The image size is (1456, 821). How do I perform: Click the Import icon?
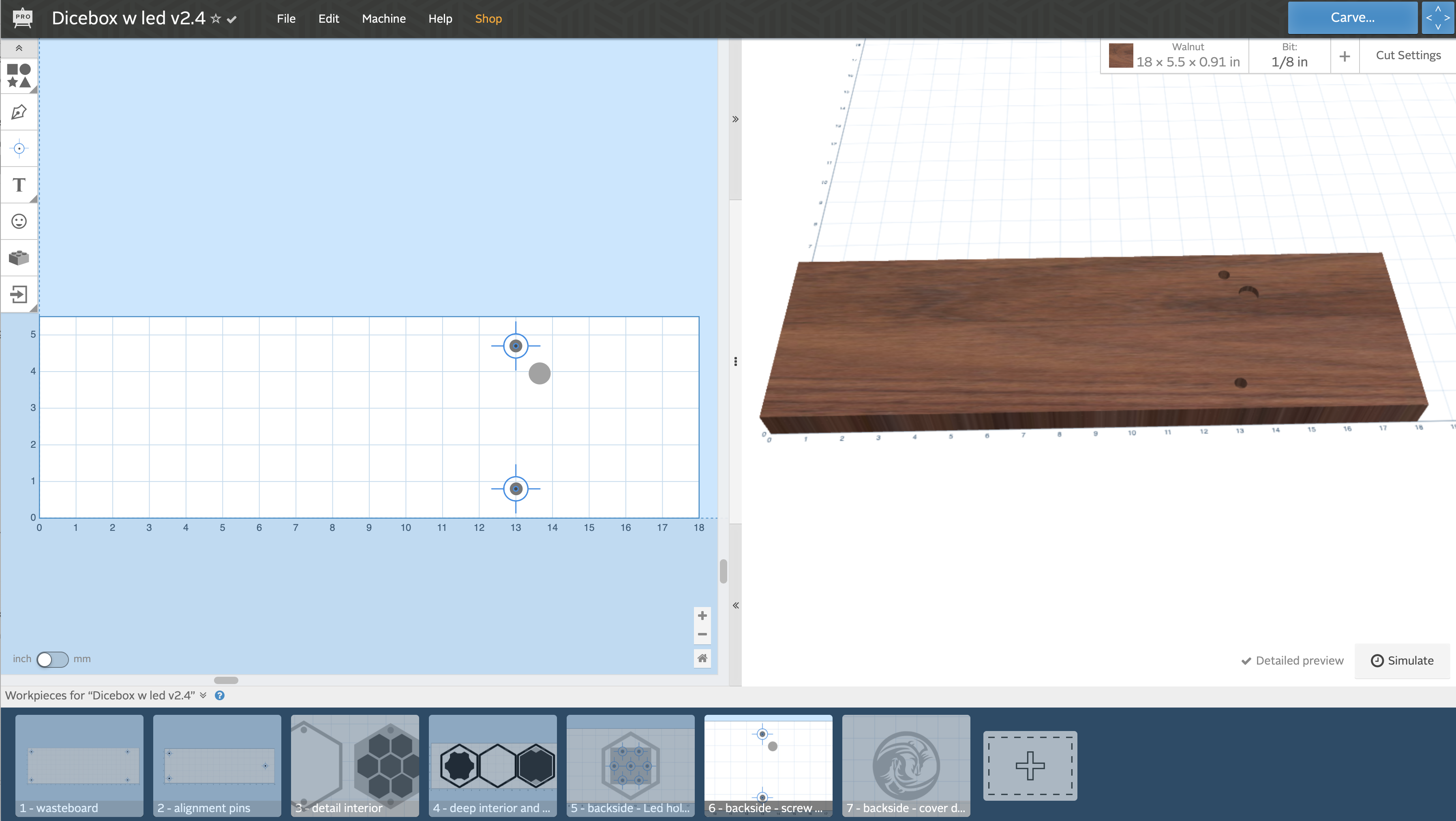[19, 294]
